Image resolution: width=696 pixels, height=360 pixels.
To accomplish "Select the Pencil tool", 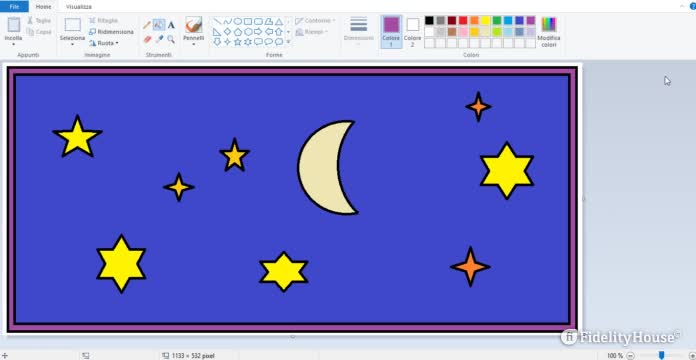I will (147, 25).
